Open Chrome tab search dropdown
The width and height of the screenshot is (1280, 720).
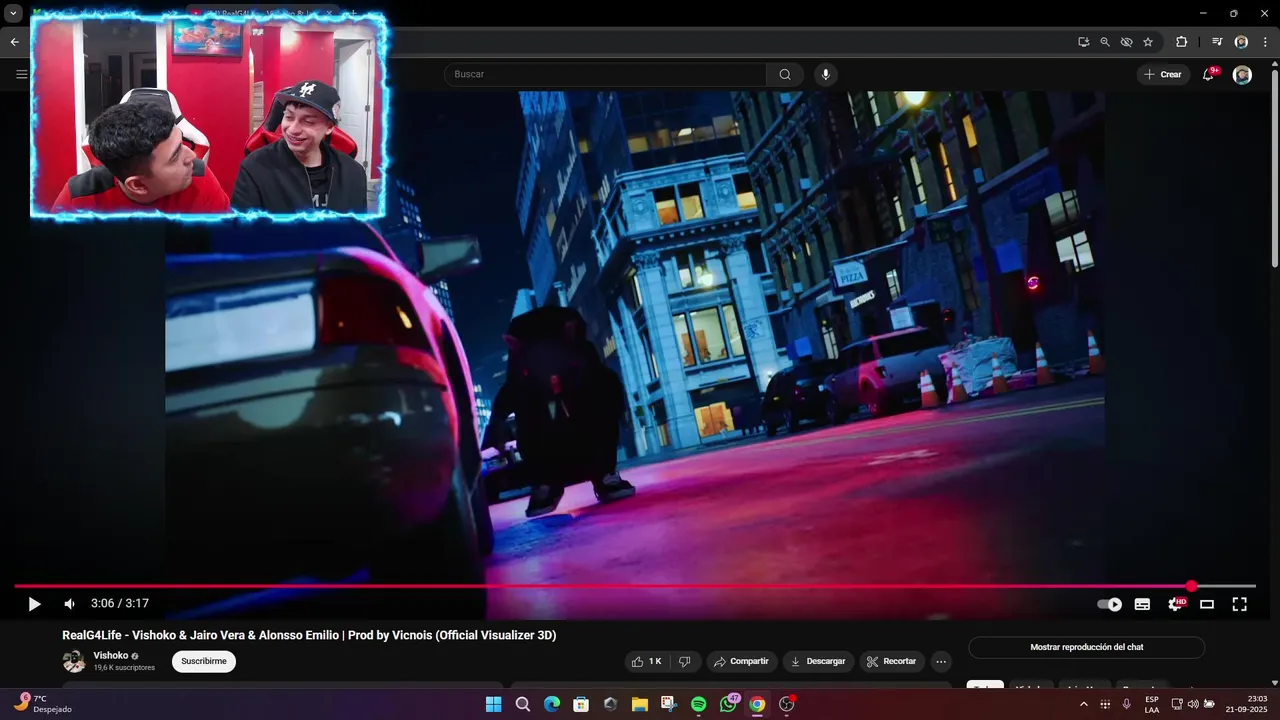tap(14, 14)
